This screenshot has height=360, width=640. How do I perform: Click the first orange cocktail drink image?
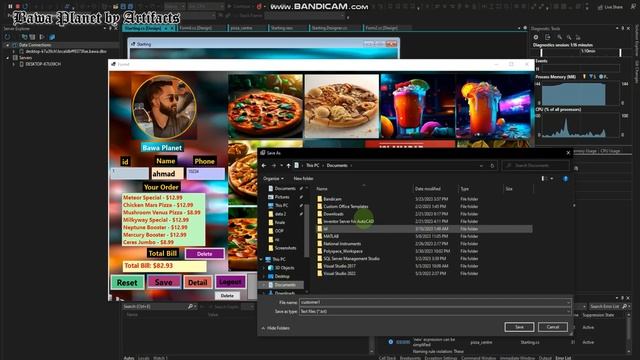click(417, 106)
